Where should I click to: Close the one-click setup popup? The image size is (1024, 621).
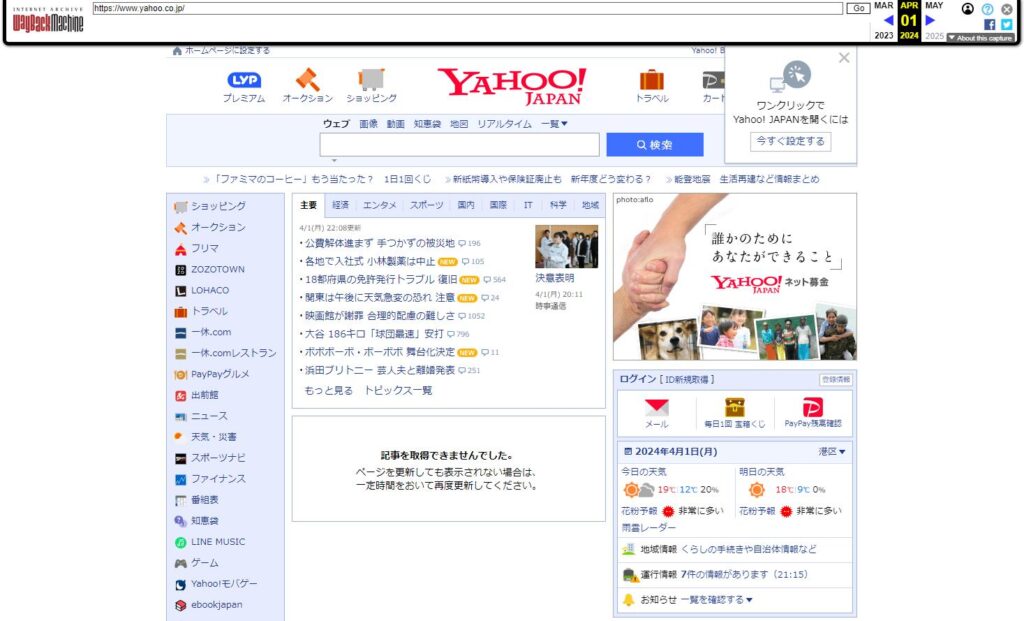click(x=844, y=58)
